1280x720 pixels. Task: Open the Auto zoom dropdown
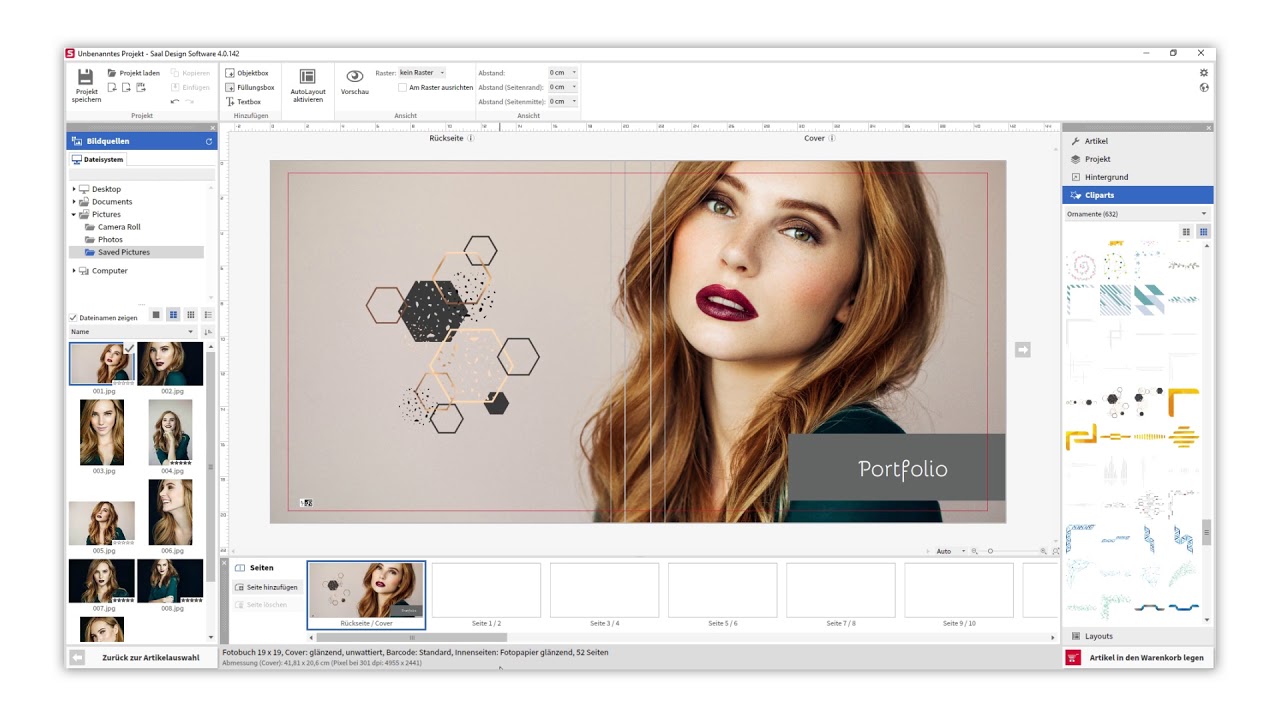pyautogui.click(x=950, y=551)
